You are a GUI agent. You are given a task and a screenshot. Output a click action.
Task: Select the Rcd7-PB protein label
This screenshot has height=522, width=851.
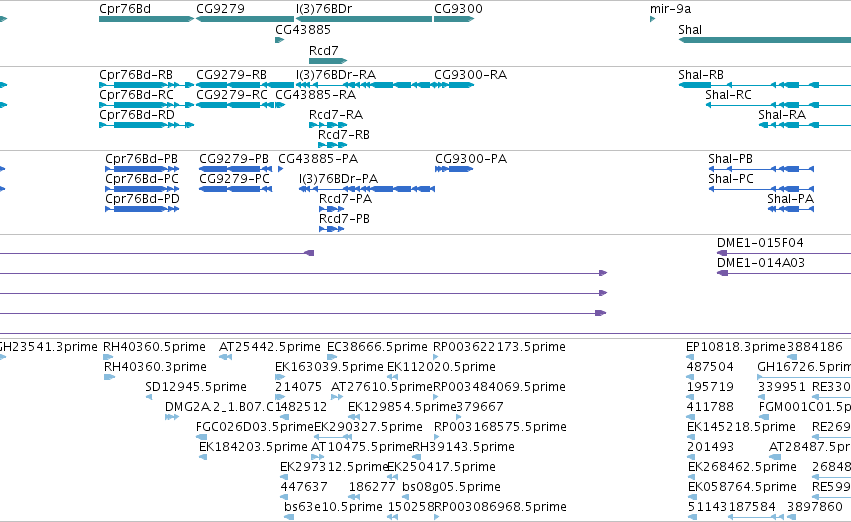344,219
